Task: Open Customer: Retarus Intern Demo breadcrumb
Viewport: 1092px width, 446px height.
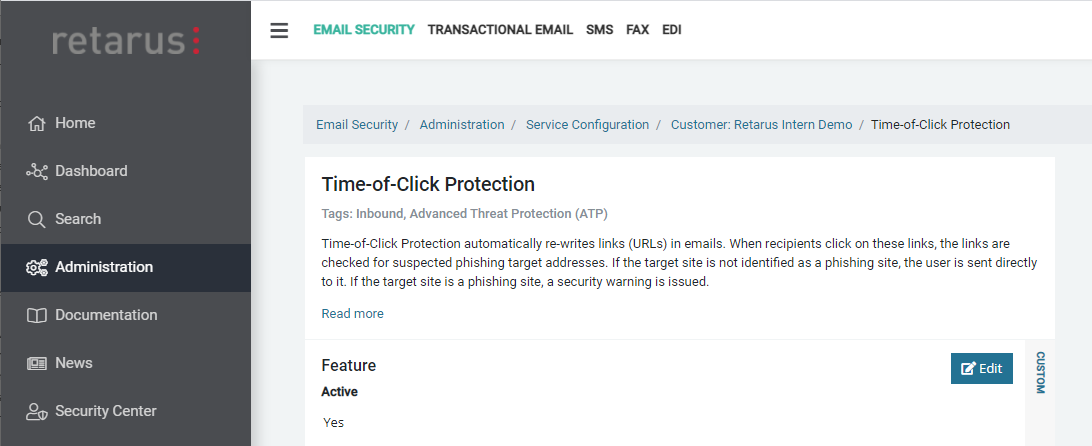Action: coord(761,125)
